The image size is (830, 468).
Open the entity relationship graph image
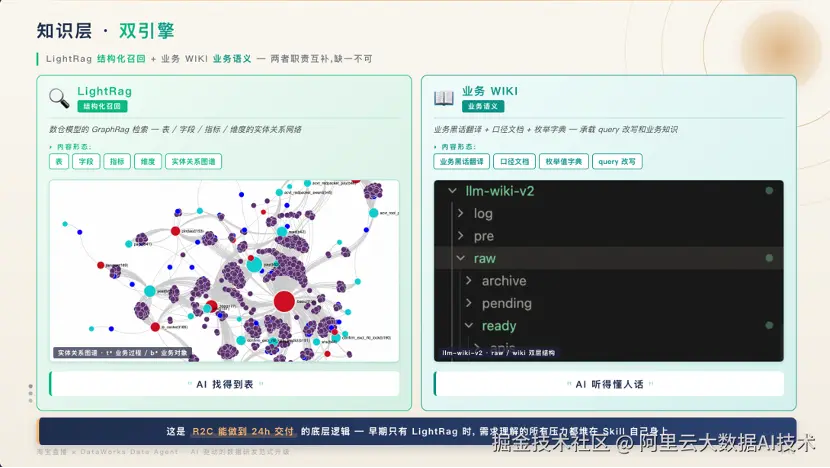point(224,271)
